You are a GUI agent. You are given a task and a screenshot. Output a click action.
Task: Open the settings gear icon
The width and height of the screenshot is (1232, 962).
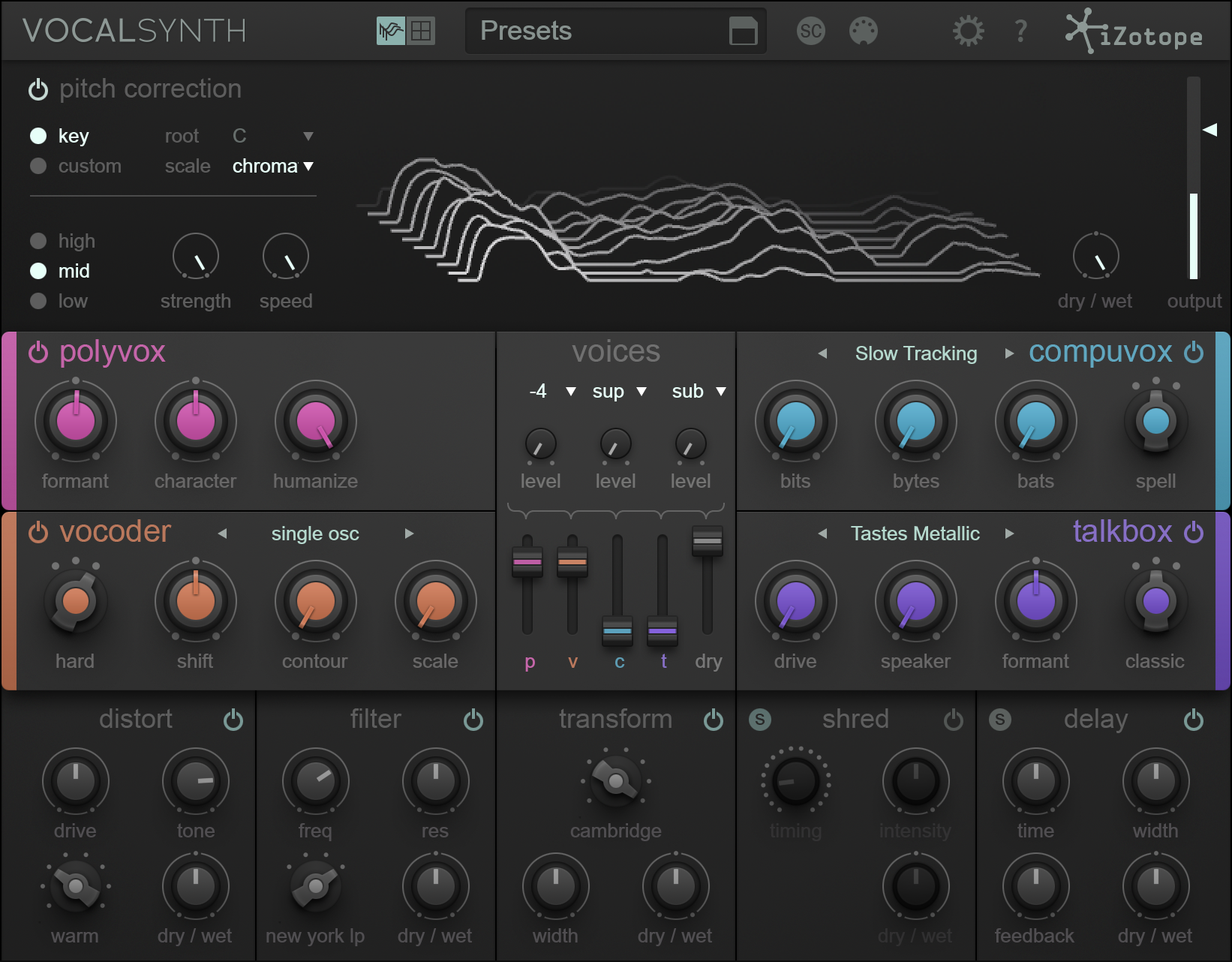pos(968,32)
